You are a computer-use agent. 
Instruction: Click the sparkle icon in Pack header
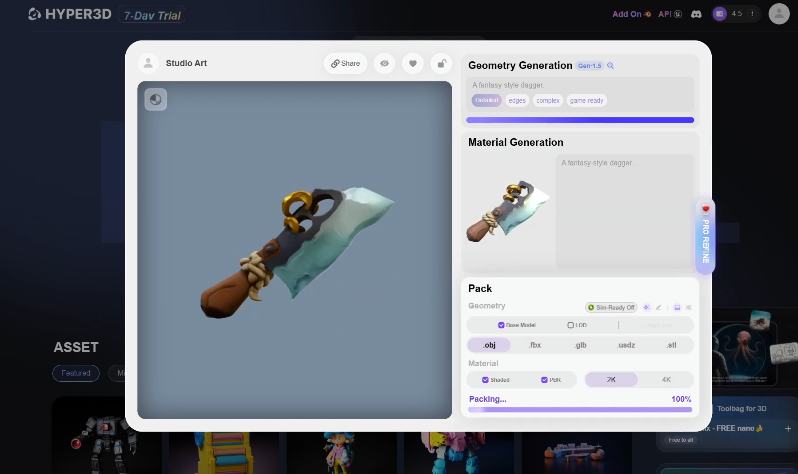pos(646,308)
